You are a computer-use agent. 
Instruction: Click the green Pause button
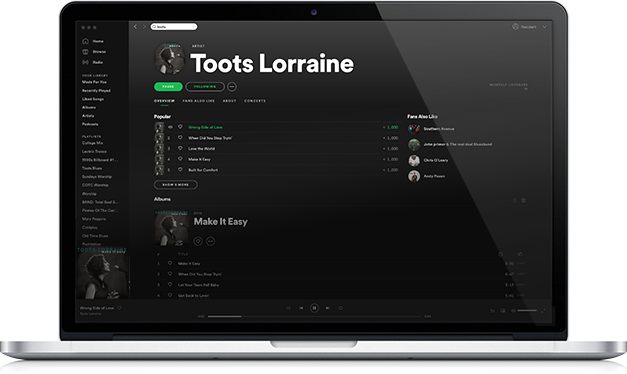(168, 86)
